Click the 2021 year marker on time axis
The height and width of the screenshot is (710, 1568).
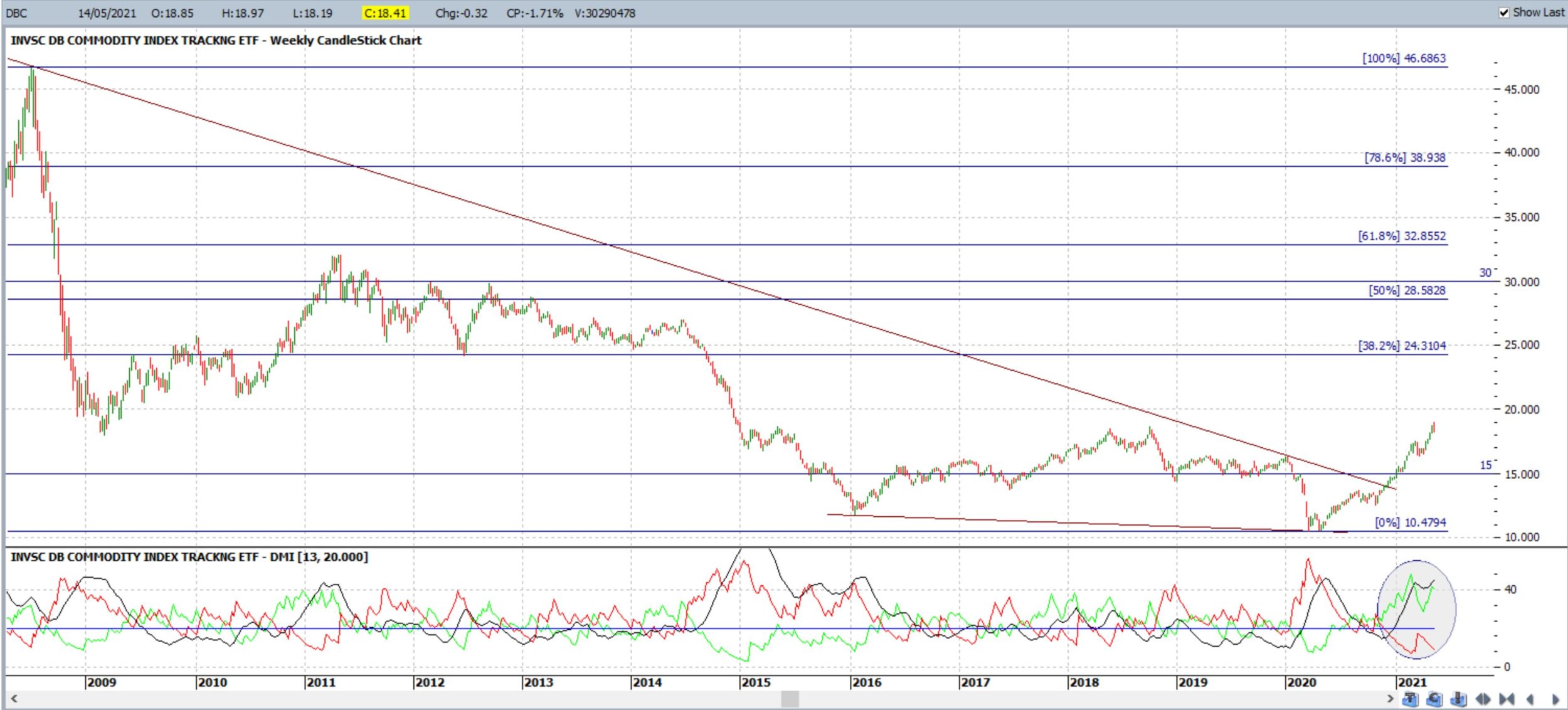[x=1412, y=682]
